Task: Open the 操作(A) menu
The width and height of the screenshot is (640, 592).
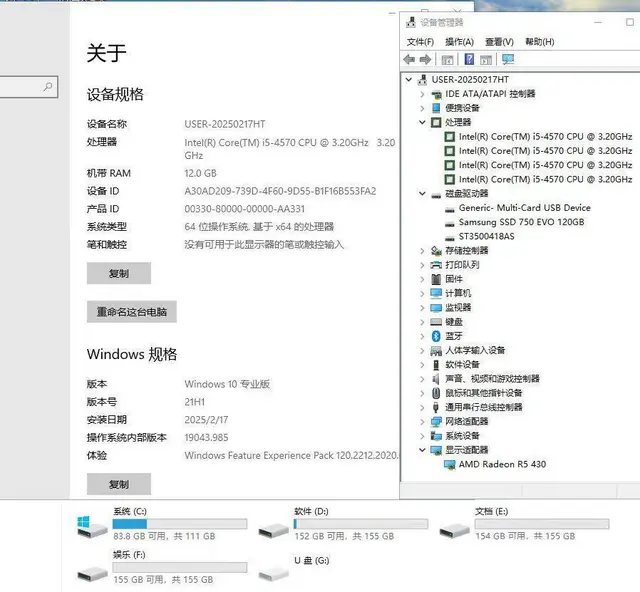Action: (x=459, y=42)
